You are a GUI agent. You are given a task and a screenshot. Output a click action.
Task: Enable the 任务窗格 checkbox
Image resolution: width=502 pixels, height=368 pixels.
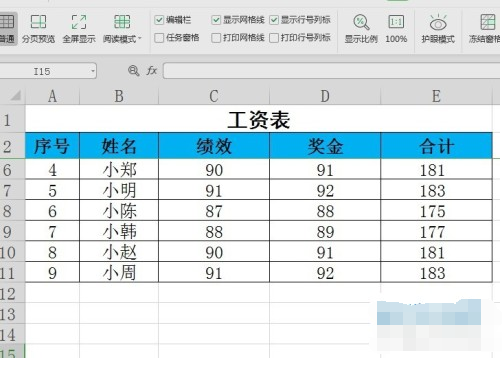[x=159, y=38]
